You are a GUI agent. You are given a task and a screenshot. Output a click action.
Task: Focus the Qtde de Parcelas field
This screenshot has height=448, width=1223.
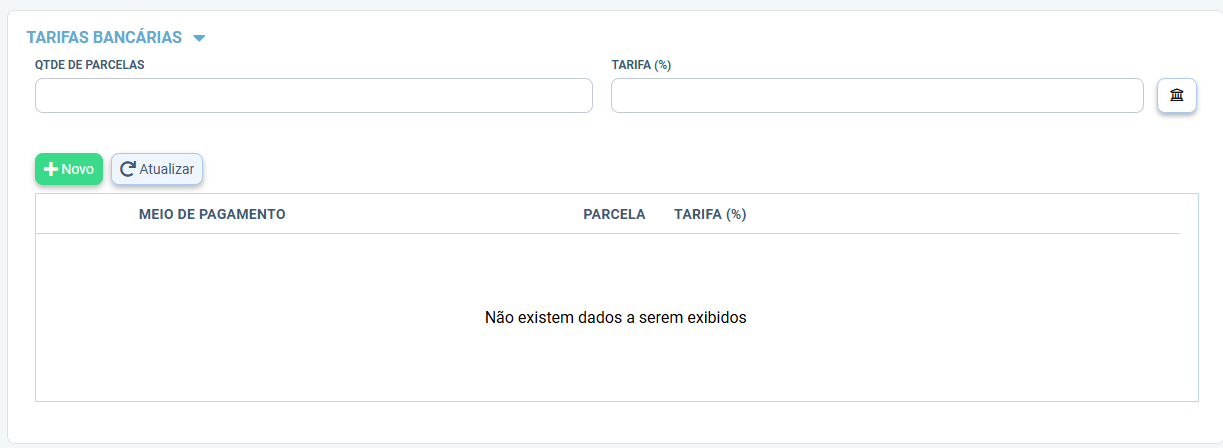(314, 96)
